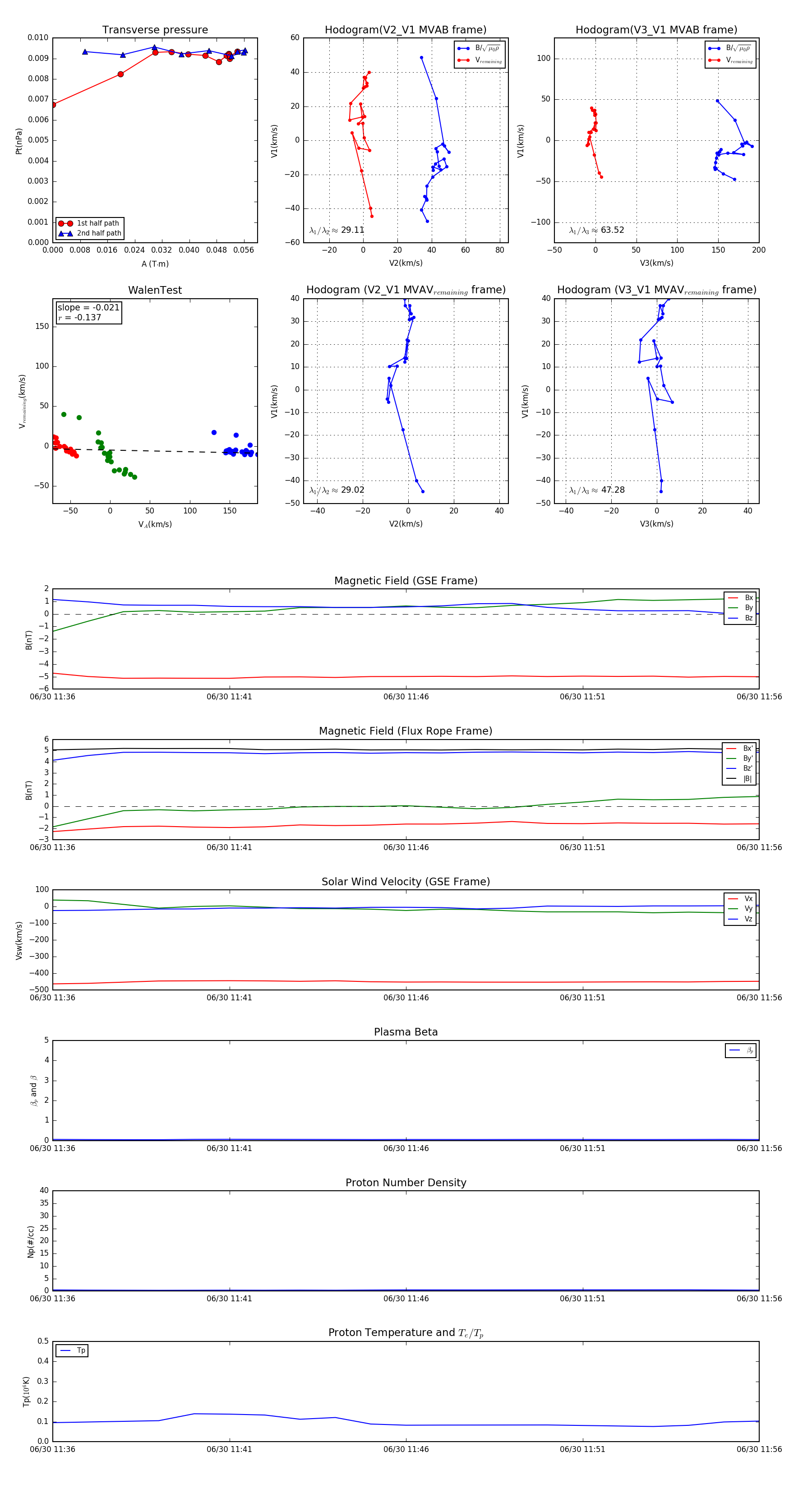Click the 'Tp(10^6K)' y-axis label
812x1489 pixels.
coord(26,1392)
